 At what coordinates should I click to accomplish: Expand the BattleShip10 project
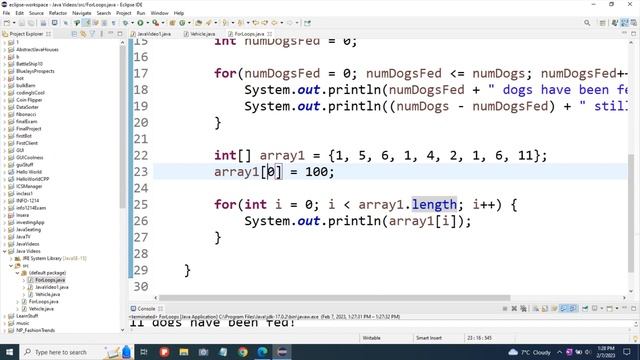5,64
